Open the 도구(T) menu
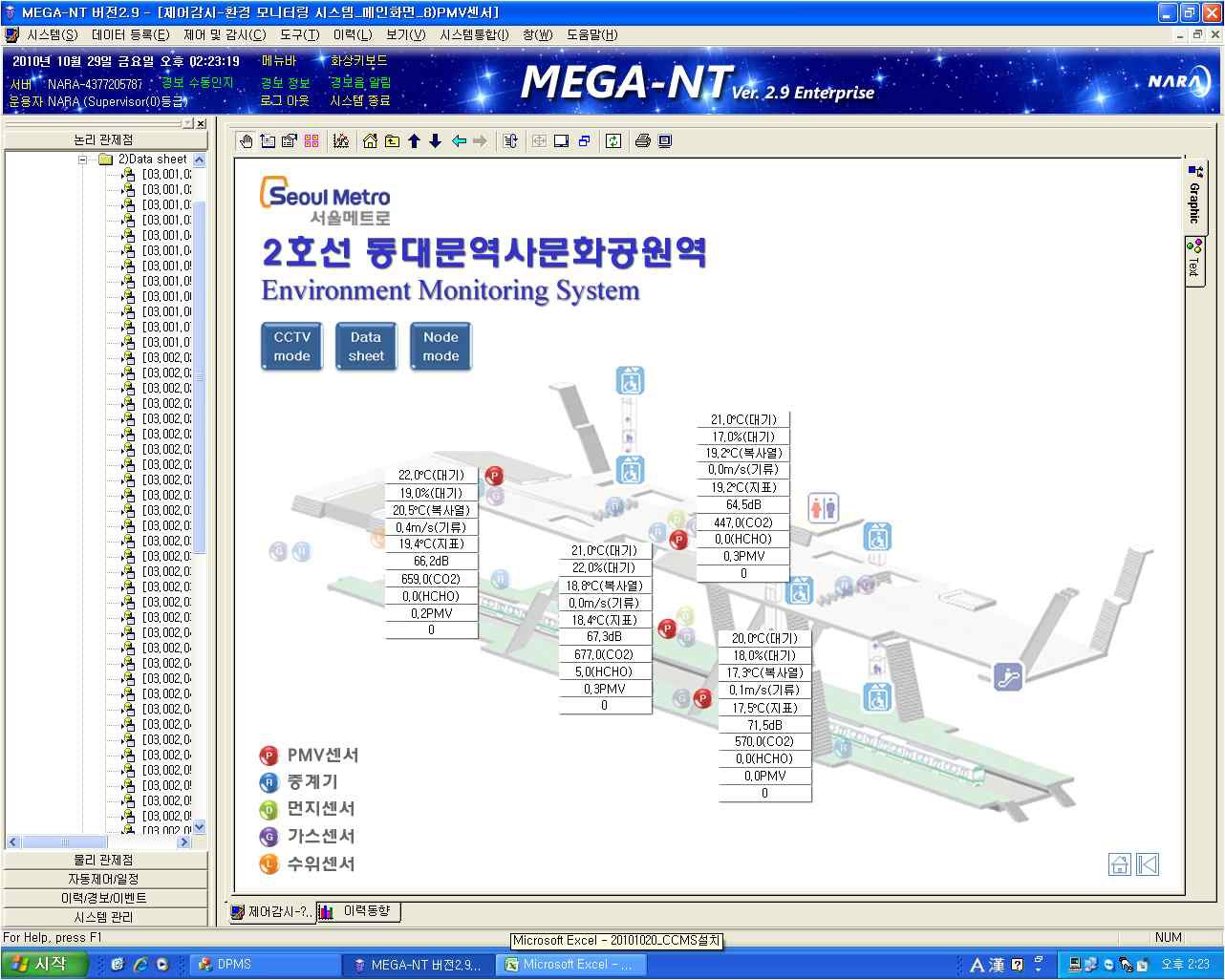The height and width of the screenshot is (980, 1225). click(x=300, y=35)
